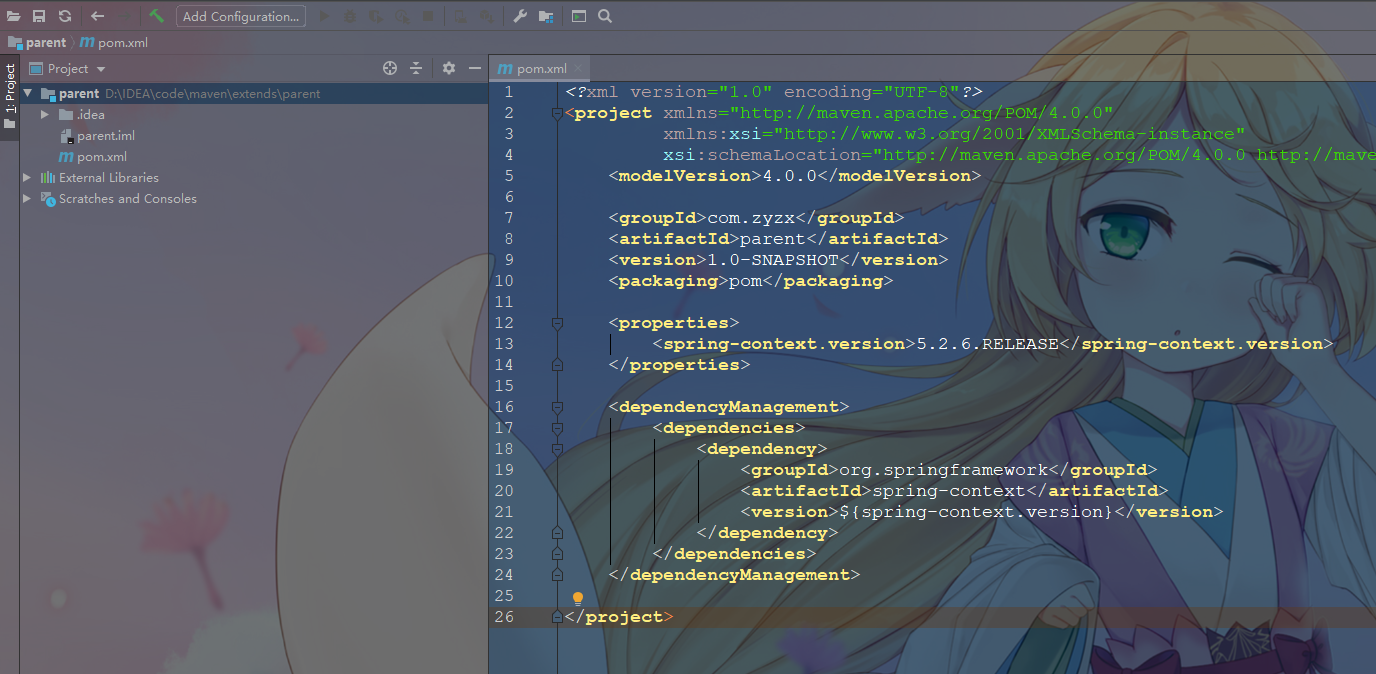
Task: Click the 5.2.6.RELEASE value
Action: click(987, 344)
